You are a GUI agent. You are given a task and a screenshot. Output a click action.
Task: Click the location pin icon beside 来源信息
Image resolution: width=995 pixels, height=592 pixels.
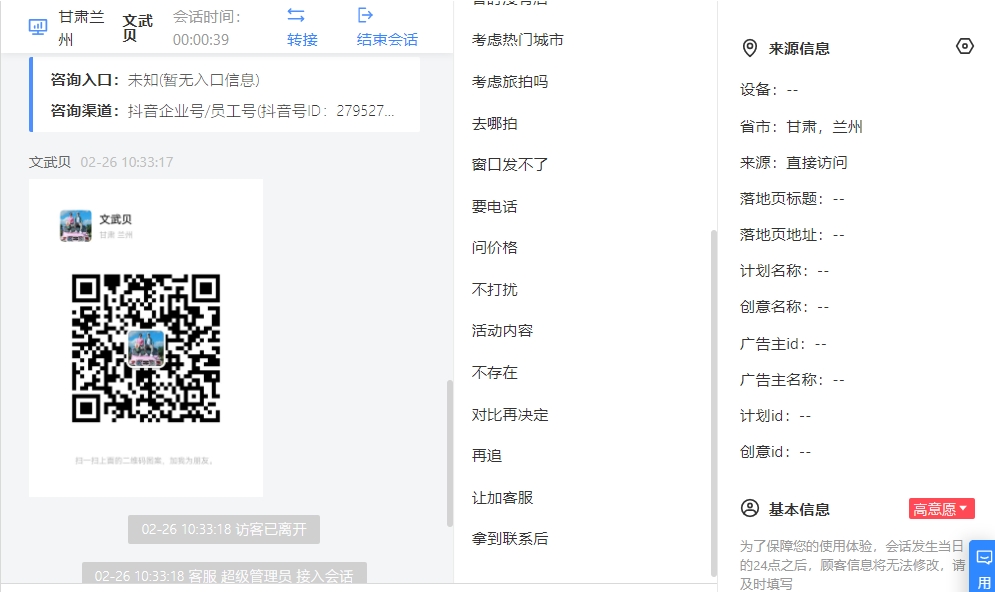749,48
